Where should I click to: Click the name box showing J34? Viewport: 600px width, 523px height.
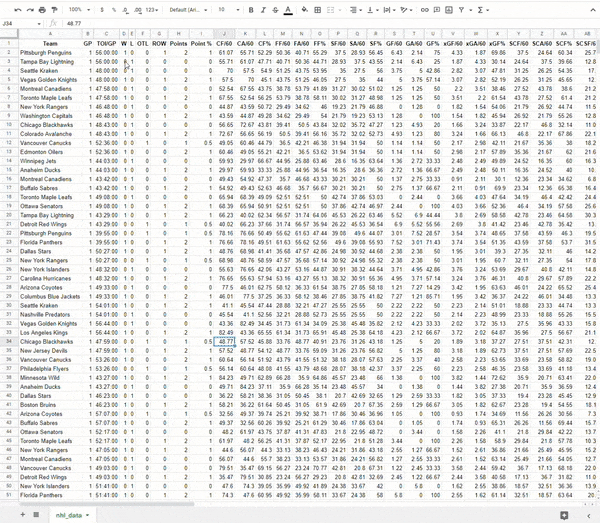[x=21, y=24]
